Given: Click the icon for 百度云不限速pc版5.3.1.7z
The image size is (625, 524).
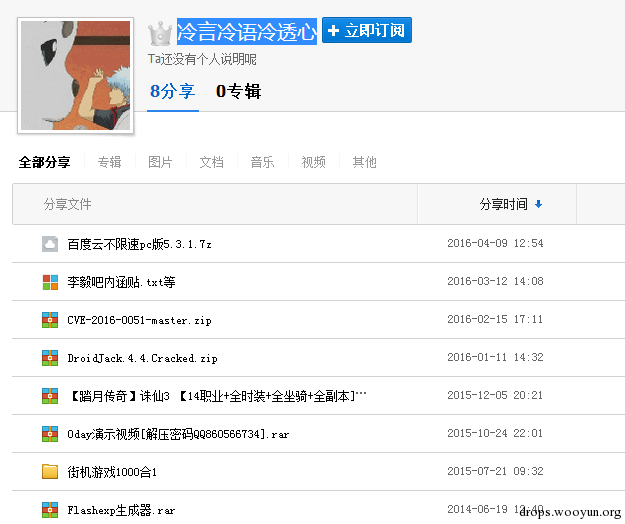Looking at the screenshot, I should [x=50, y=244].
